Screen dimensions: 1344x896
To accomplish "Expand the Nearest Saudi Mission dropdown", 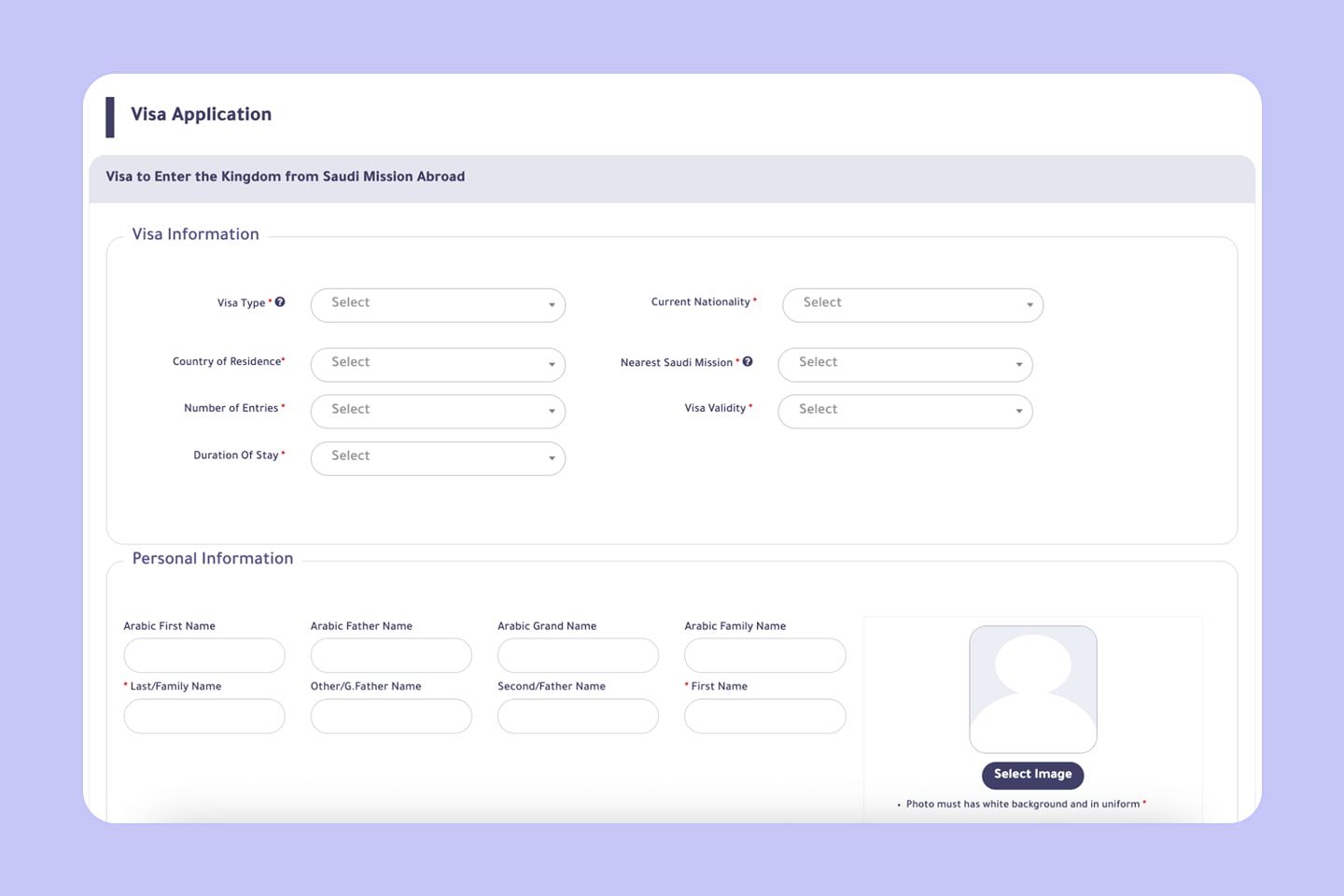I will click(x=904, y=365).
